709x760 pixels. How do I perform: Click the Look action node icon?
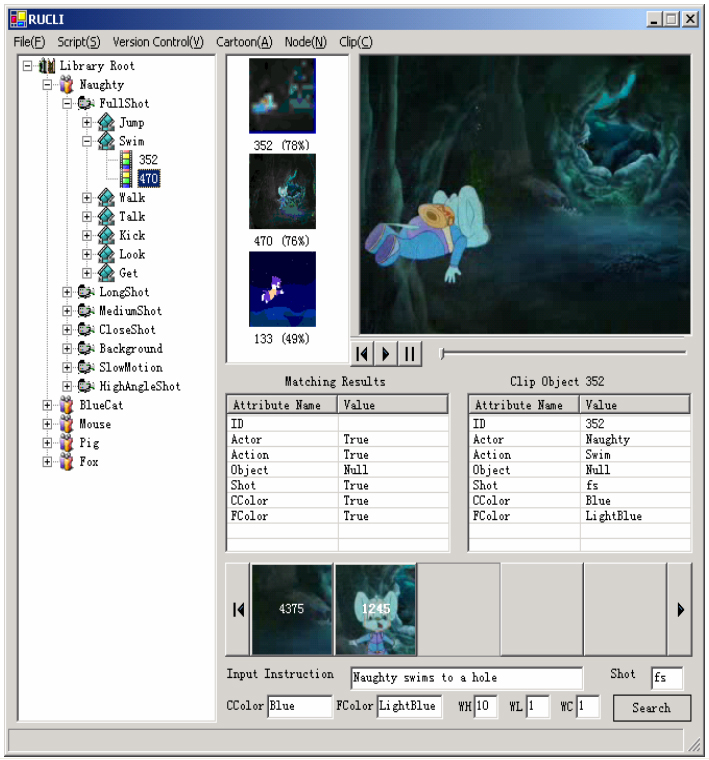point(106,254)
